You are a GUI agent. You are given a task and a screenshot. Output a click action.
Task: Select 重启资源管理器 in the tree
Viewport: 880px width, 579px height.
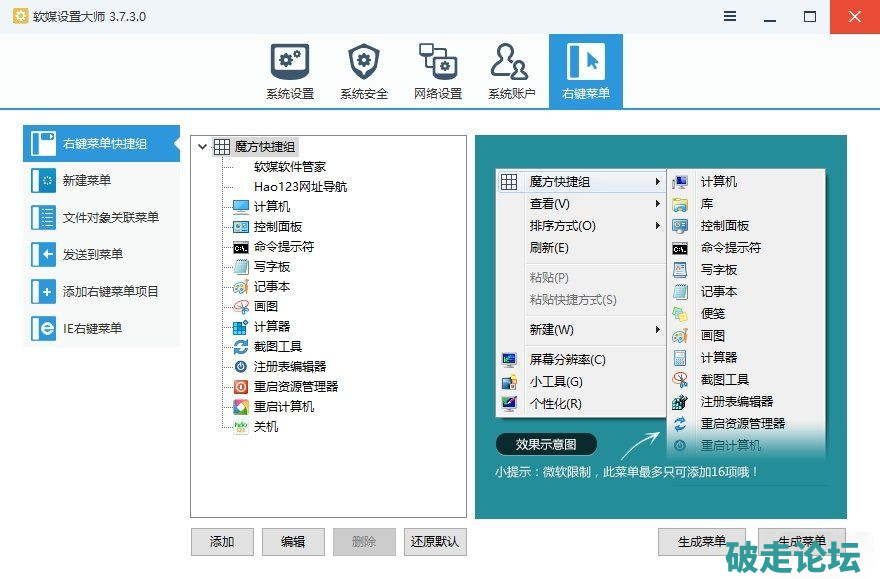click(x=295, y=387)
